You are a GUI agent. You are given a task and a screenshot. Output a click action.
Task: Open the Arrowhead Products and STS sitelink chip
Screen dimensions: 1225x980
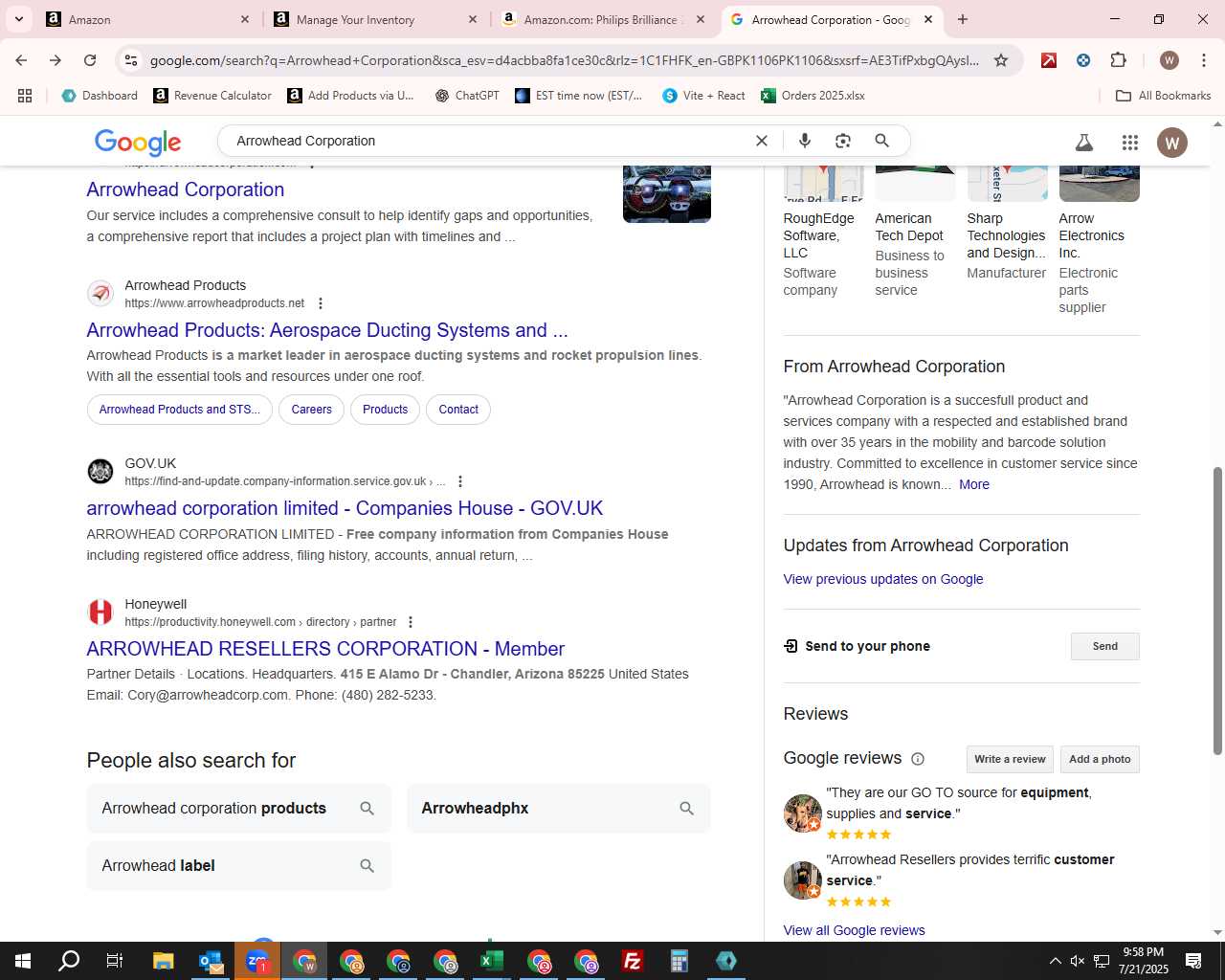(180, 410)
